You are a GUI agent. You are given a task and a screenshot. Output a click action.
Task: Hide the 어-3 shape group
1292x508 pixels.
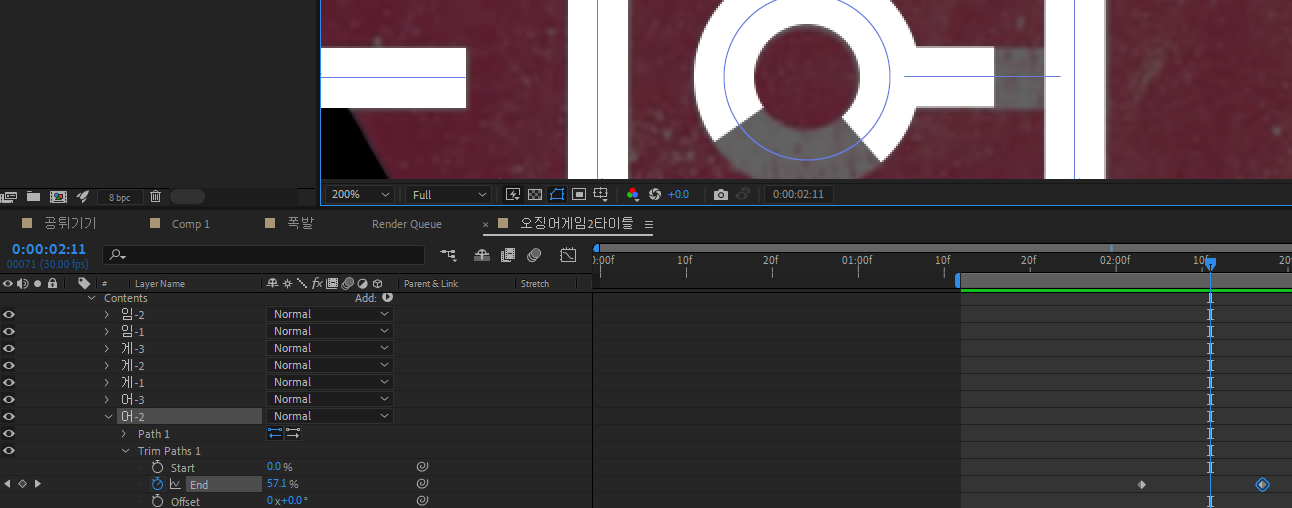click(9, 399)
